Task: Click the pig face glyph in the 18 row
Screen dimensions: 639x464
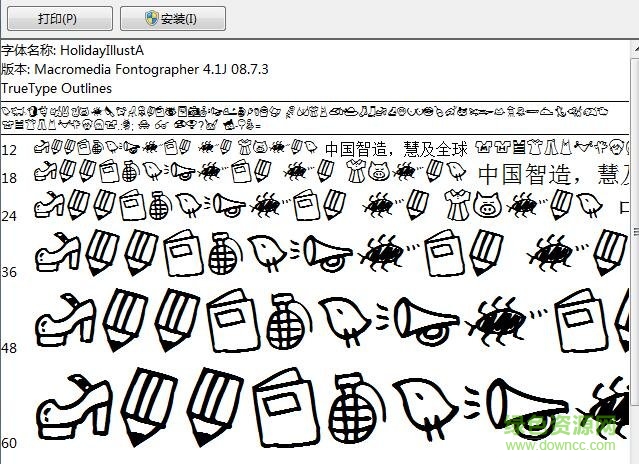Action: click(379, 171)
